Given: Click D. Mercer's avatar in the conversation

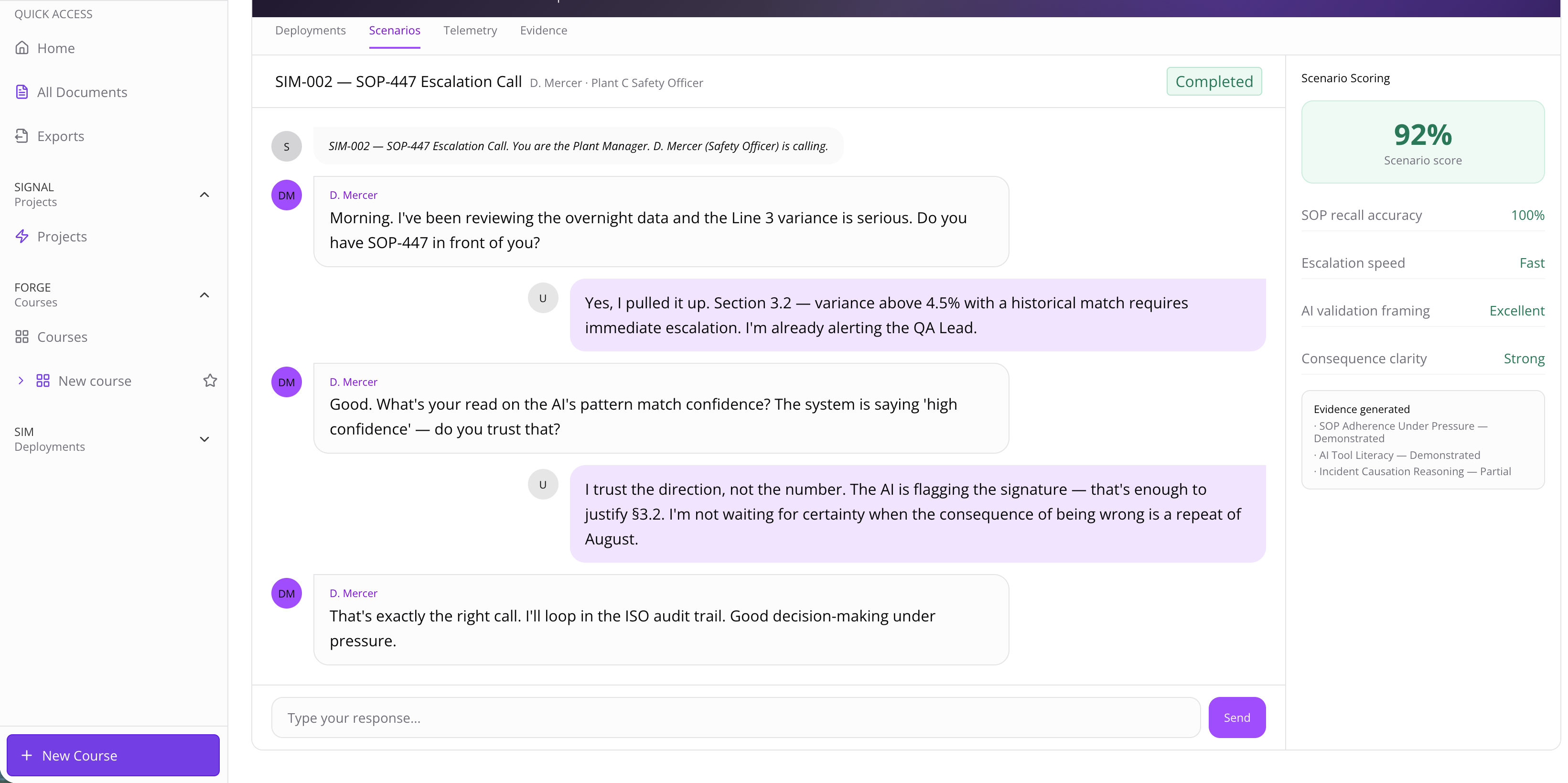Looking at the screenshot, I should 286,195.
